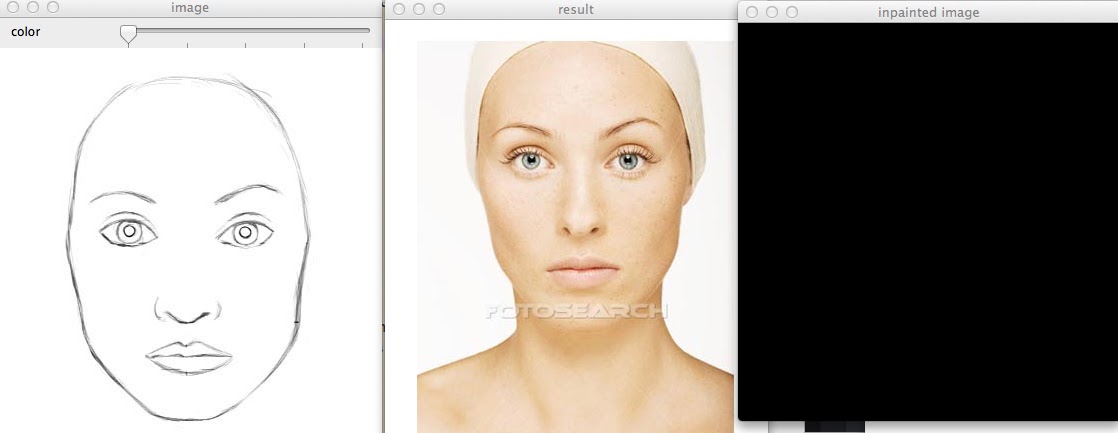The height and width of the screenshot is (433, 1118).
Task: Close the "image" window
Action: tap(13, 7)
